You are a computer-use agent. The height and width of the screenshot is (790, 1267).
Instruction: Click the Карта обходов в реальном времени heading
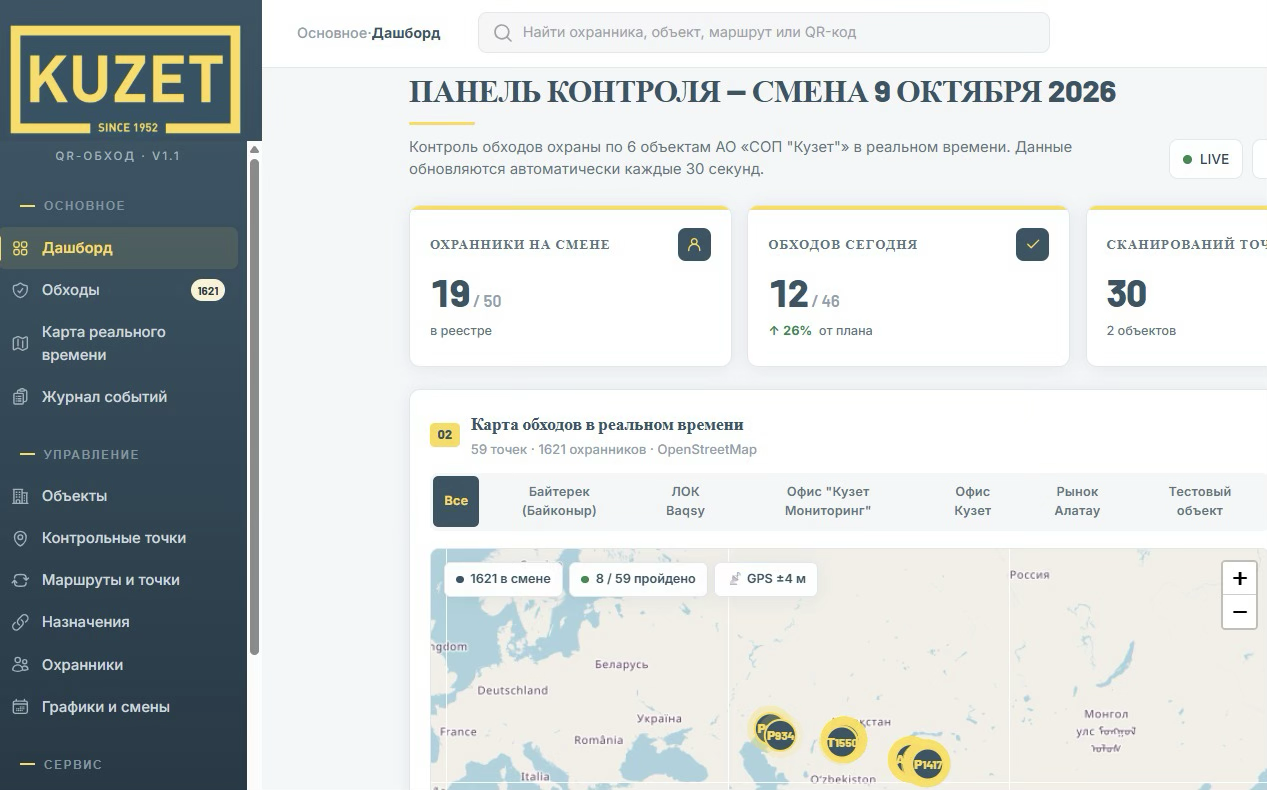[607, 425]
